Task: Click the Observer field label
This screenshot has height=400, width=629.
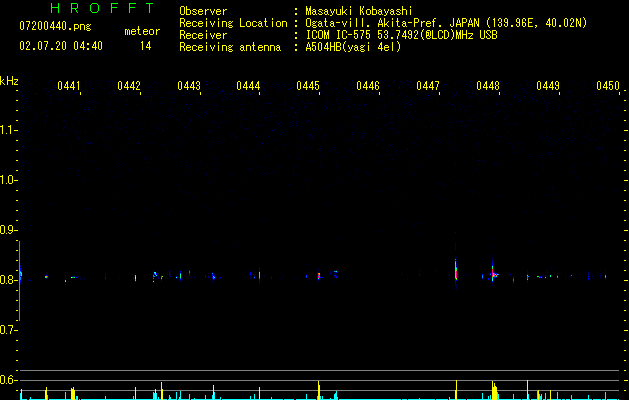Action: coord(203,11)
